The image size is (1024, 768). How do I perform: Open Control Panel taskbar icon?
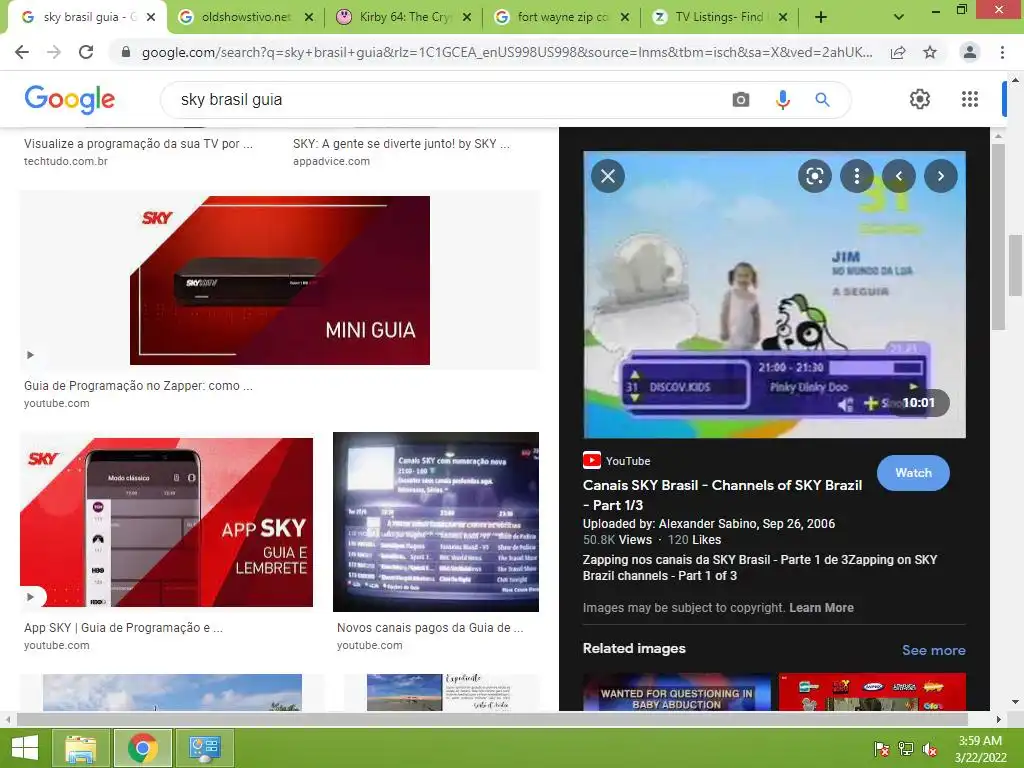point(204,748)
